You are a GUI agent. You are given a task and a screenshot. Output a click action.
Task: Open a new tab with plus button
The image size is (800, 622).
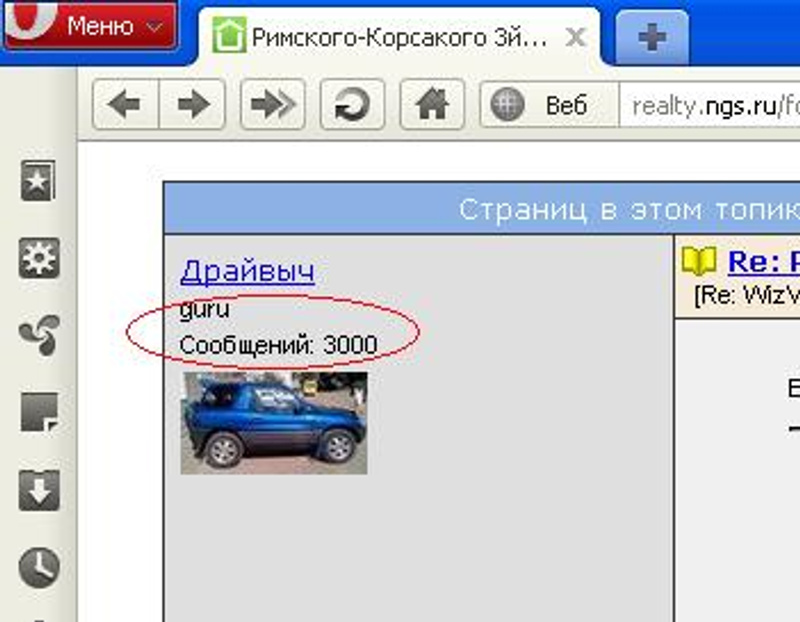click(652, 37)
